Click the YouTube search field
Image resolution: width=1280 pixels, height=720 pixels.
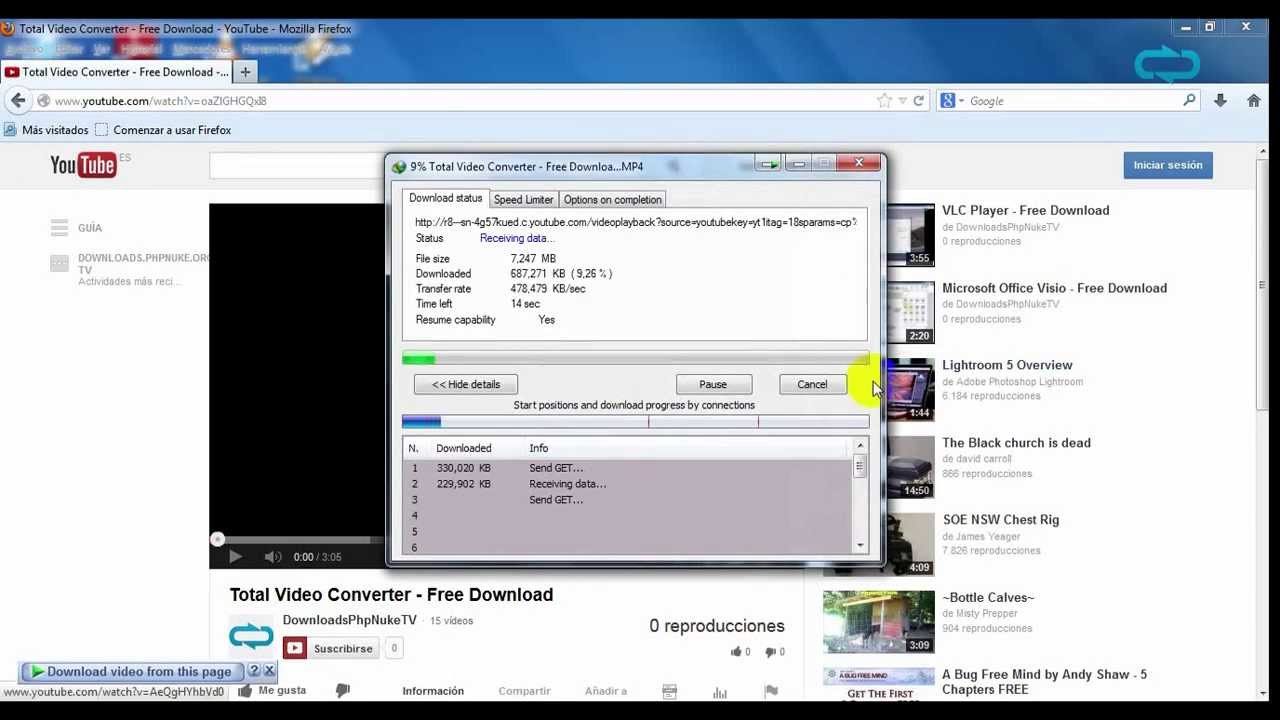coord(297,166)
